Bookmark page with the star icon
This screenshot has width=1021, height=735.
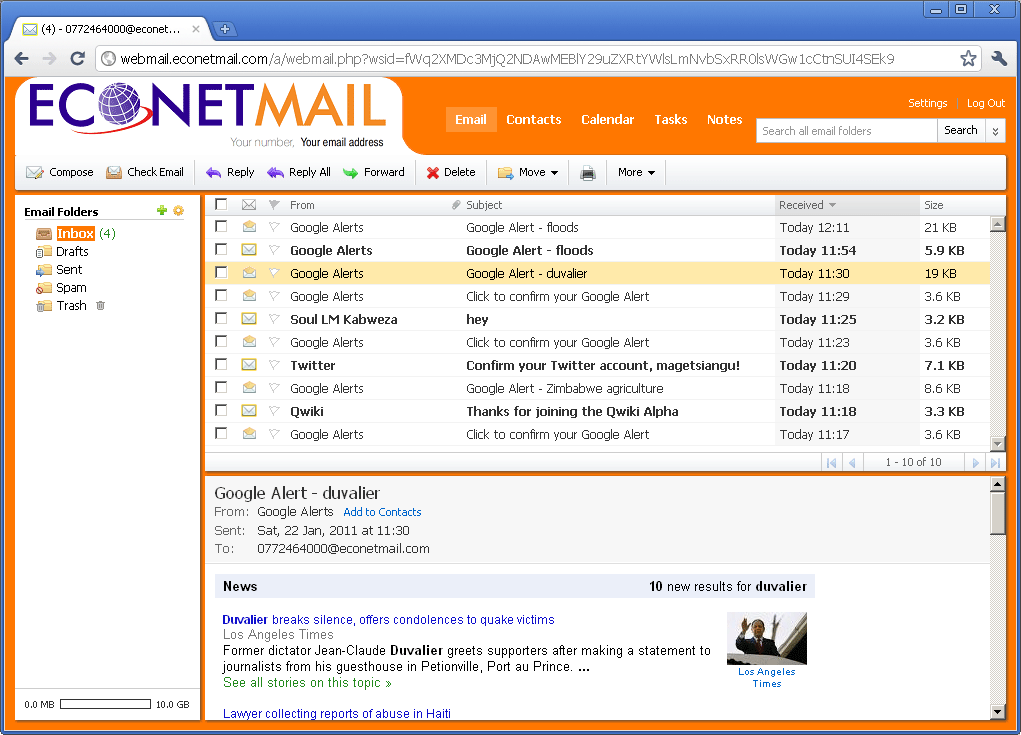point(968,59)
